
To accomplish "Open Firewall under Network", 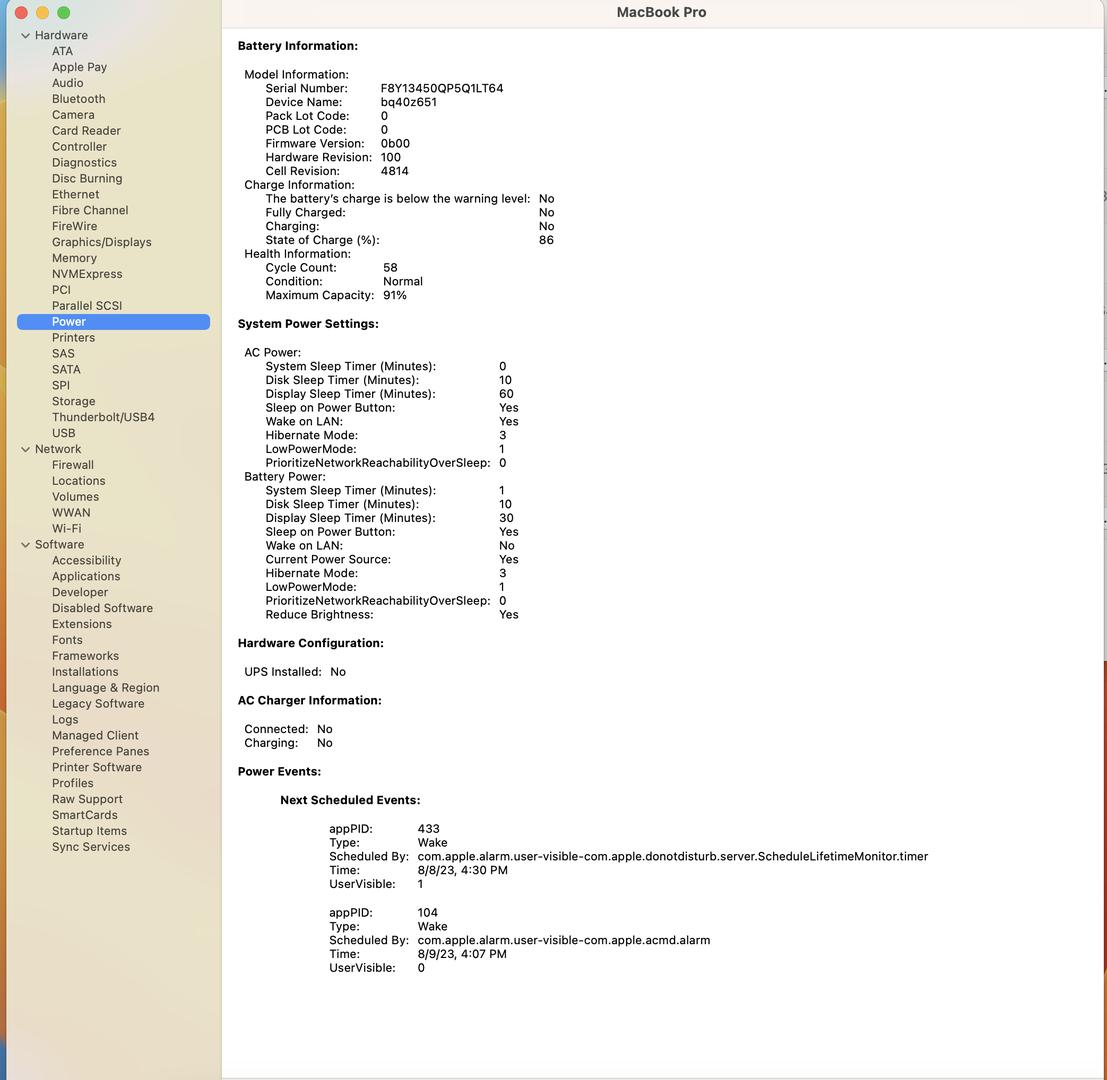I will [72, 465].
